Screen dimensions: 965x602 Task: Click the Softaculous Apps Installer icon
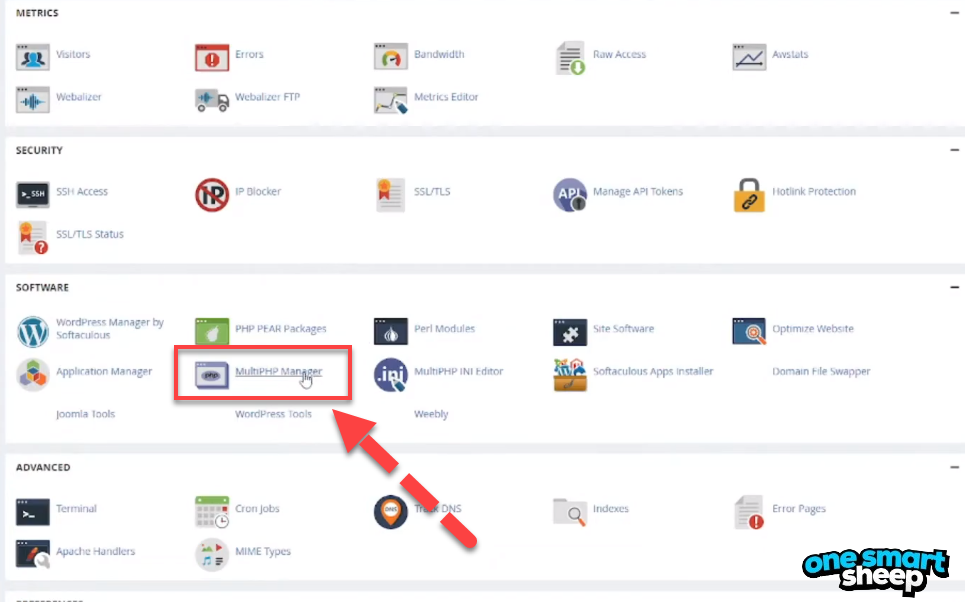tap(570, 374)
